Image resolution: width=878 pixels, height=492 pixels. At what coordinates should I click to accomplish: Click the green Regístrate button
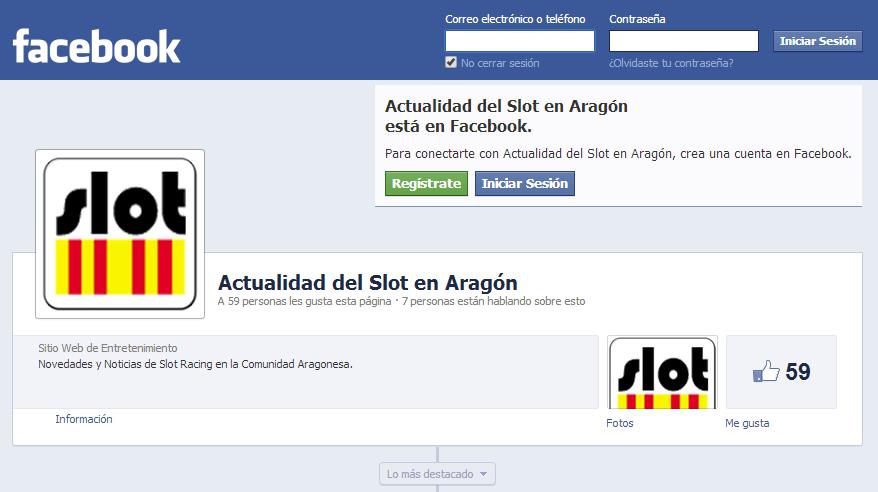click(x=426, y=184)
